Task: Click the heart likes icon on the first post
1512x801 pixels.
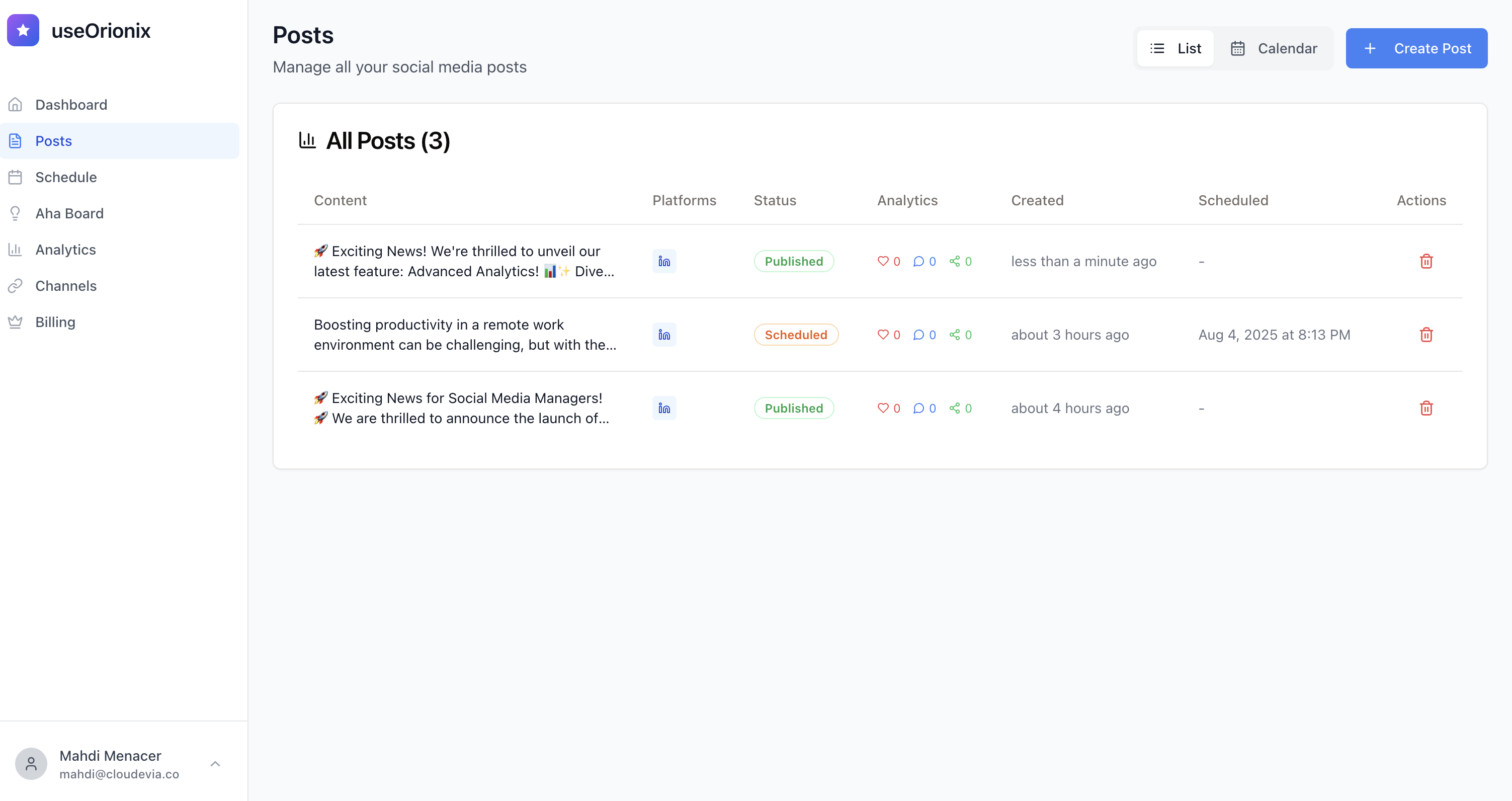Action: pyautogui.click(x=882, y=261)
